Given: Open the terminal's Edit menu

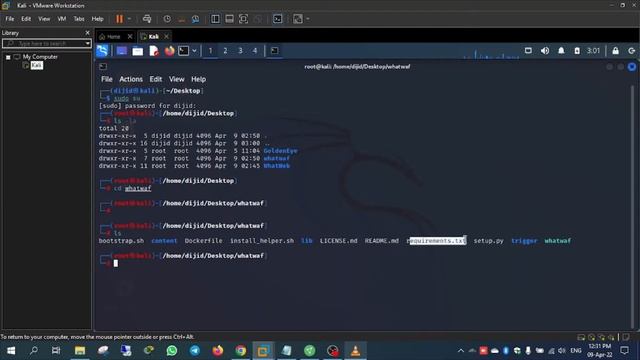Looking at the screenshot, I should [x=156, y=79].
